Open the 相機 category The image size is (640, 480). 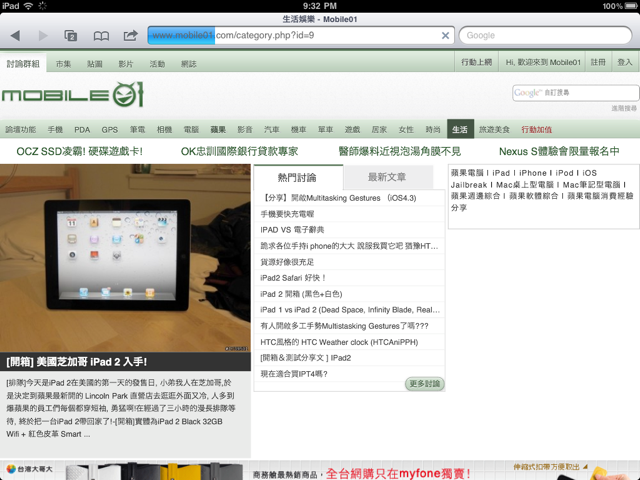164,129
